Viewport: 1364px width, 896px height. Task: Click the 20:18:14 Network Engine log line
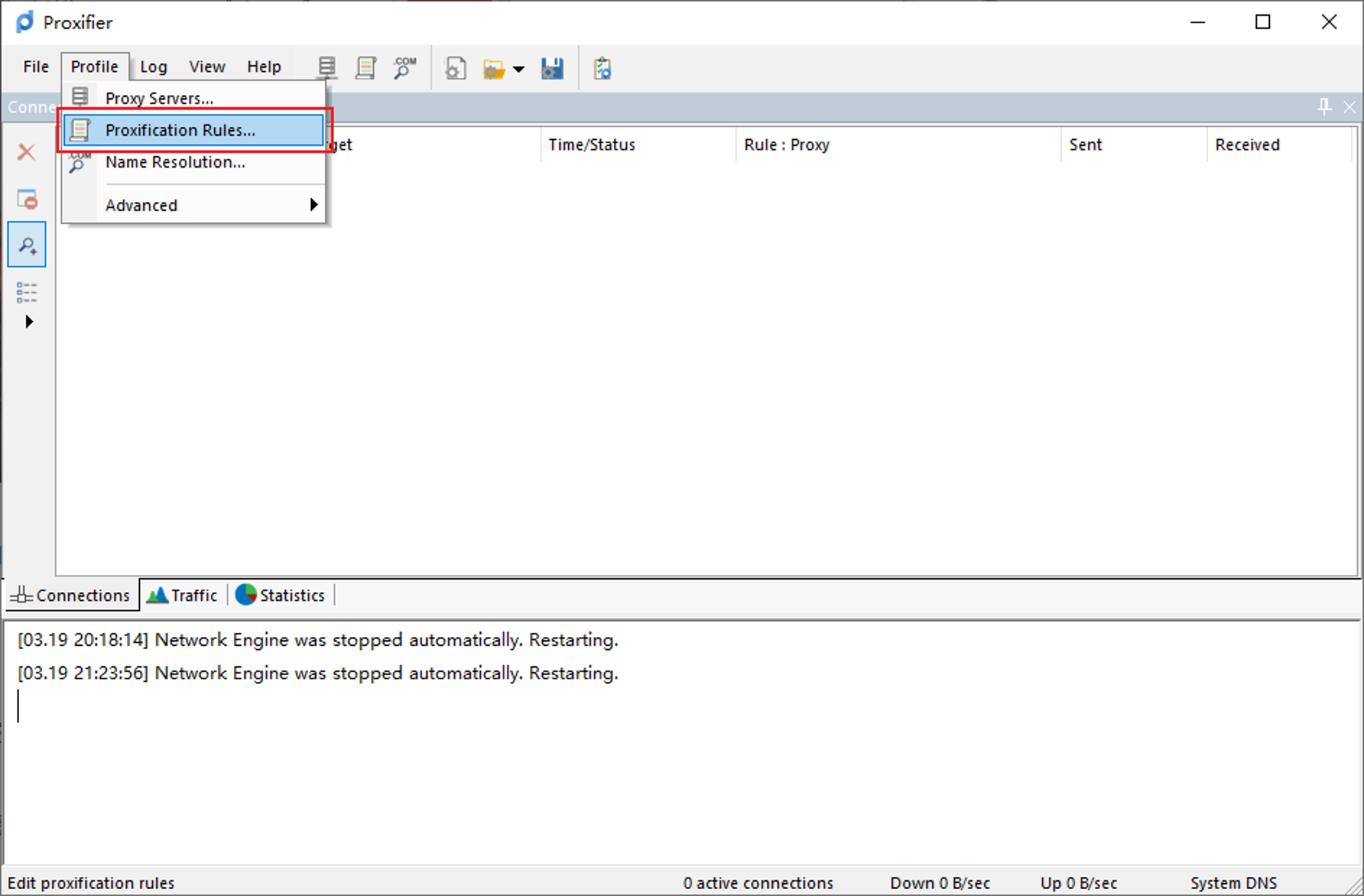click(318, 640)
